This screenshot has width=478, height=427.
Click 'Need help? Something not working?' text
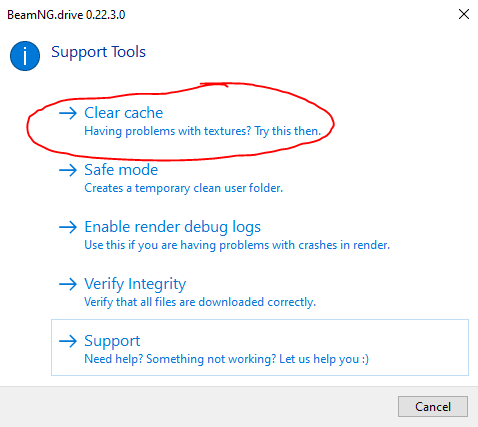pos(180,359)
